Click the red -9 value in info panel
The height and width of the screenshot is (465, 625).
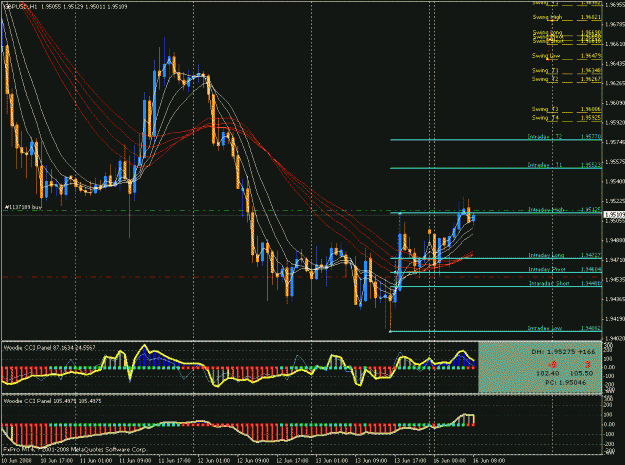pos(552,364)
